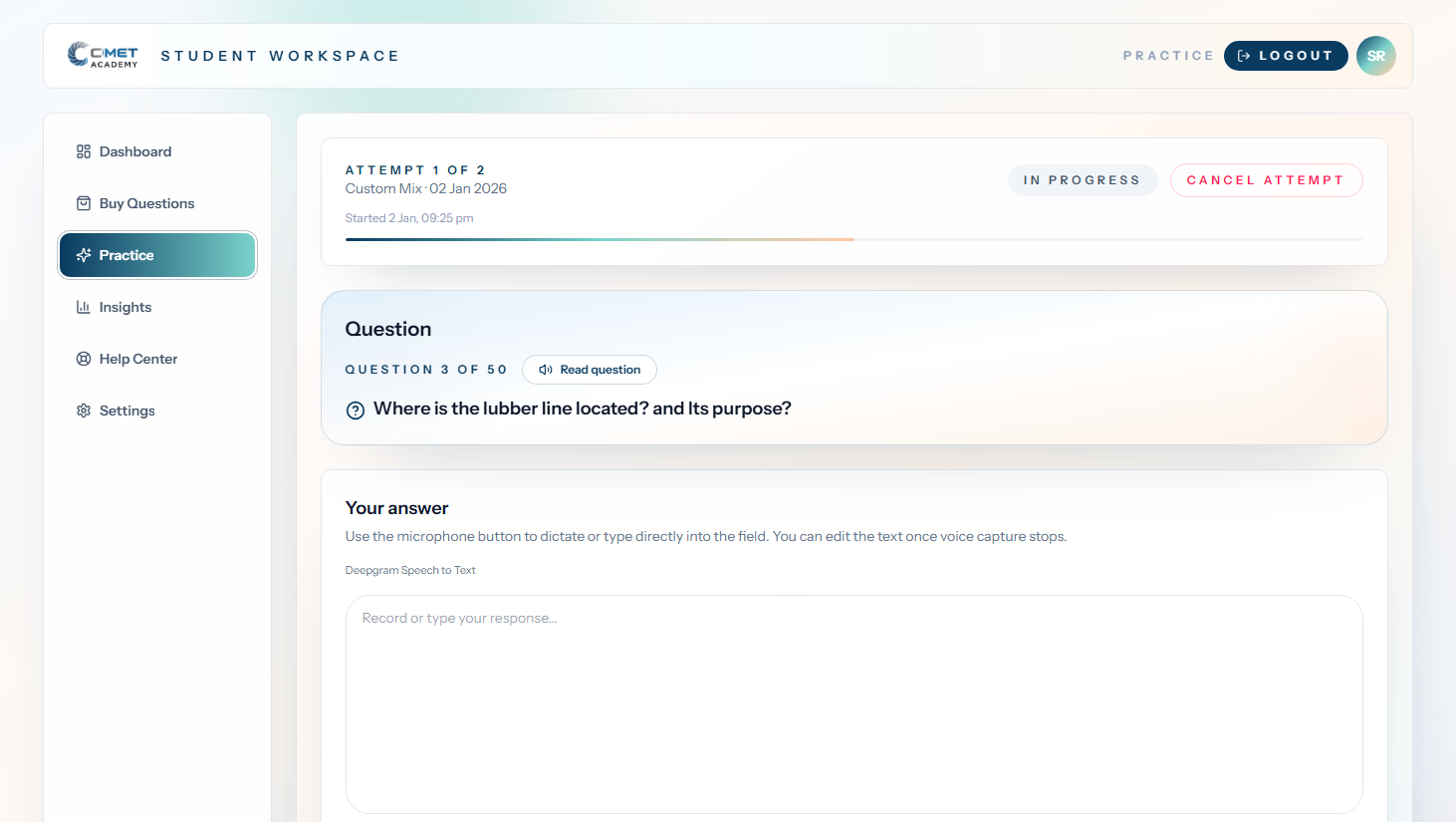Go to the Insights section

pyautogui.click(x=125, y=307)
